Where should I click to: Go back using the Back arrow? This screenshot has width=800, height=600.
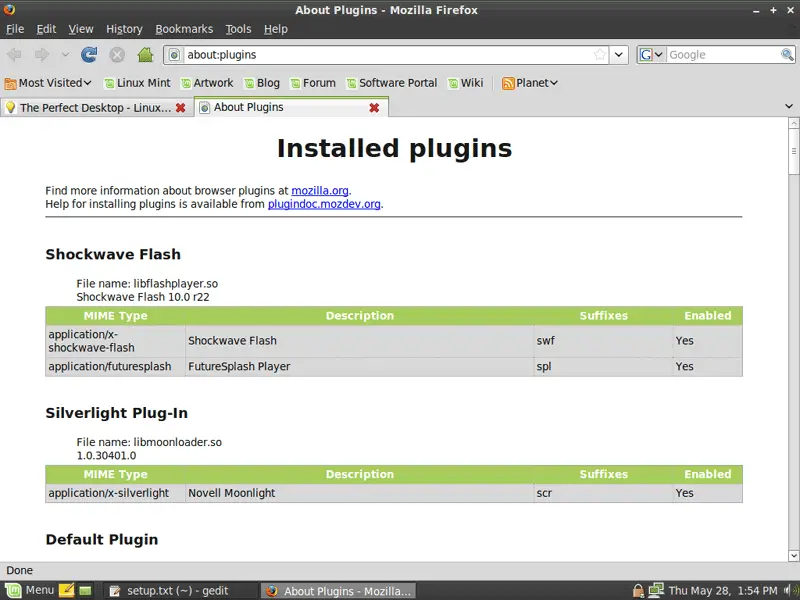point(14,55)
